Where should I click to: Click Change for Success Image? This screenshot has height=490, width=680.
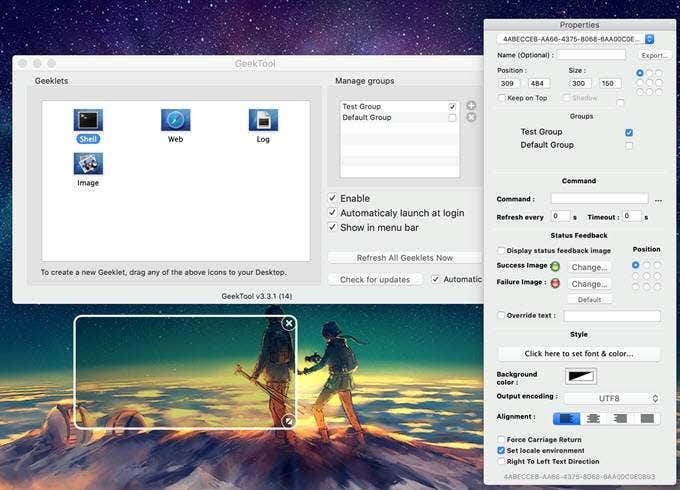coord(589,267)
